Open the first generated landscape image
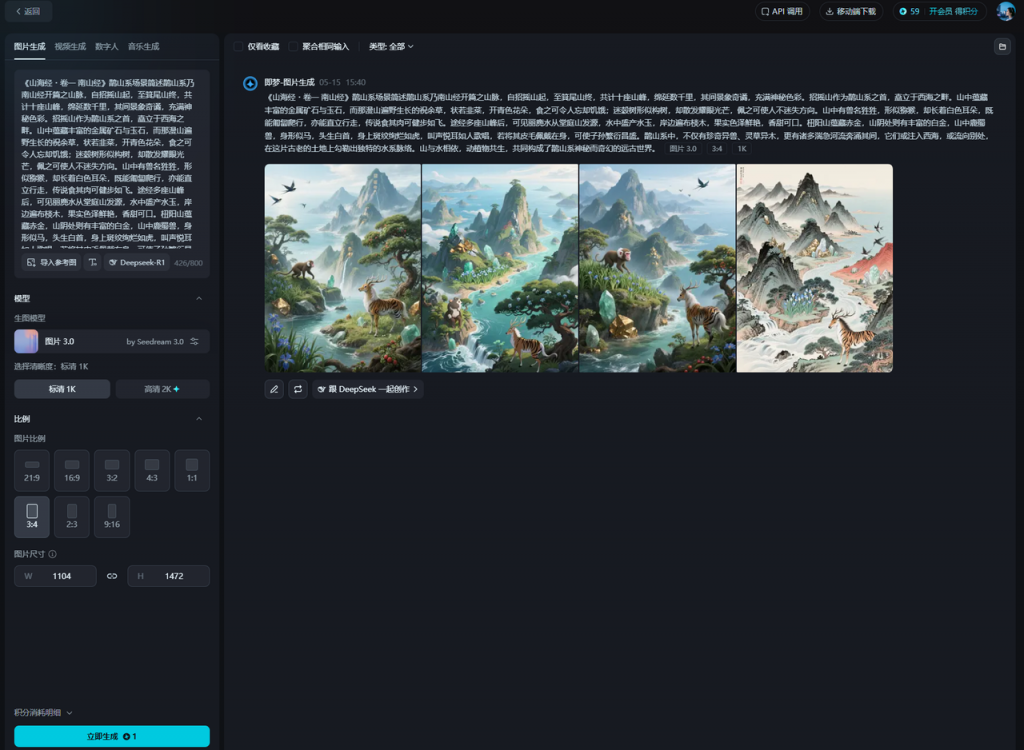 [343, 268]
